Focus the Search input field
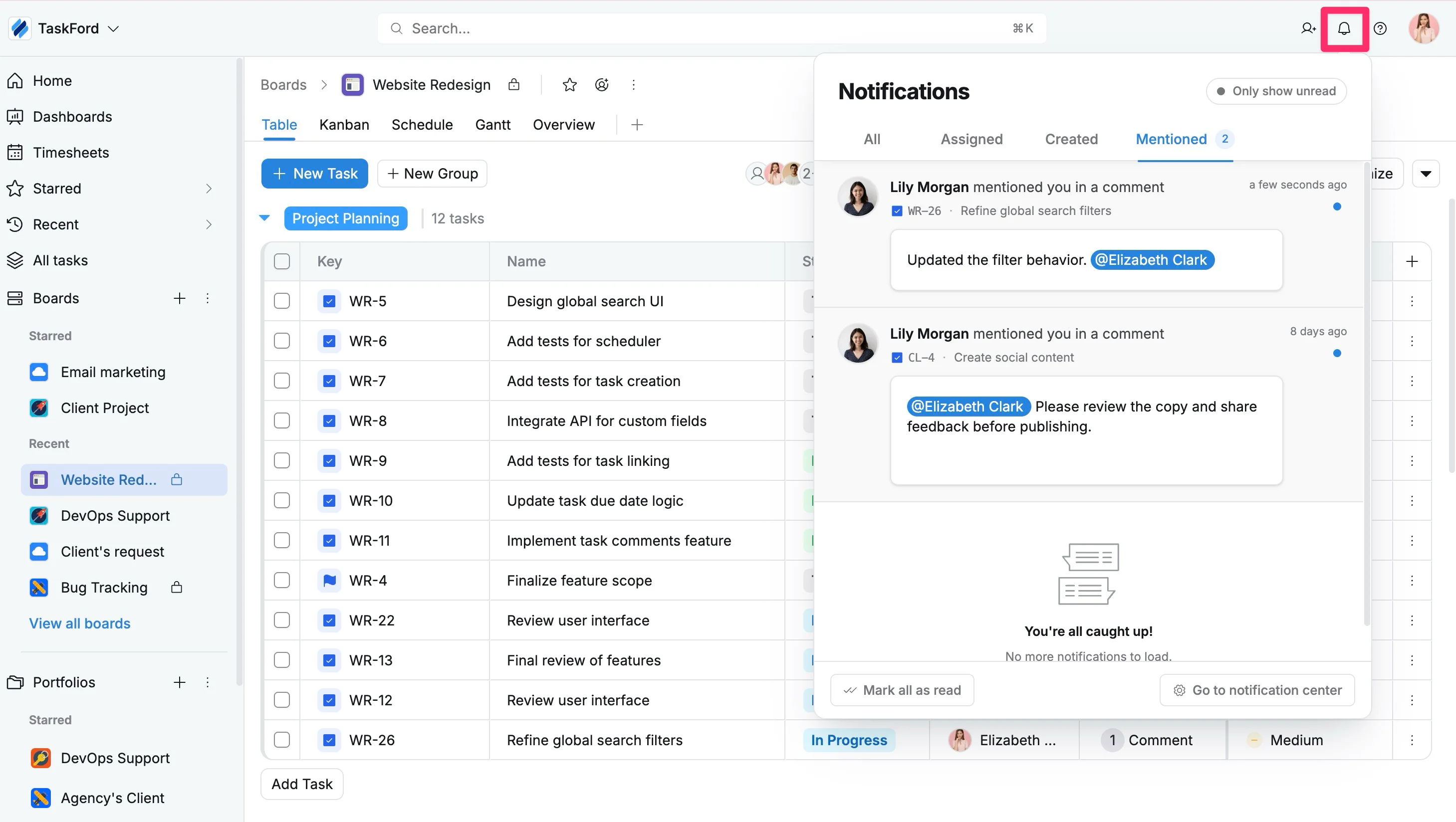The width and height of the screenshot is (1456, 822). coord(712,28)
